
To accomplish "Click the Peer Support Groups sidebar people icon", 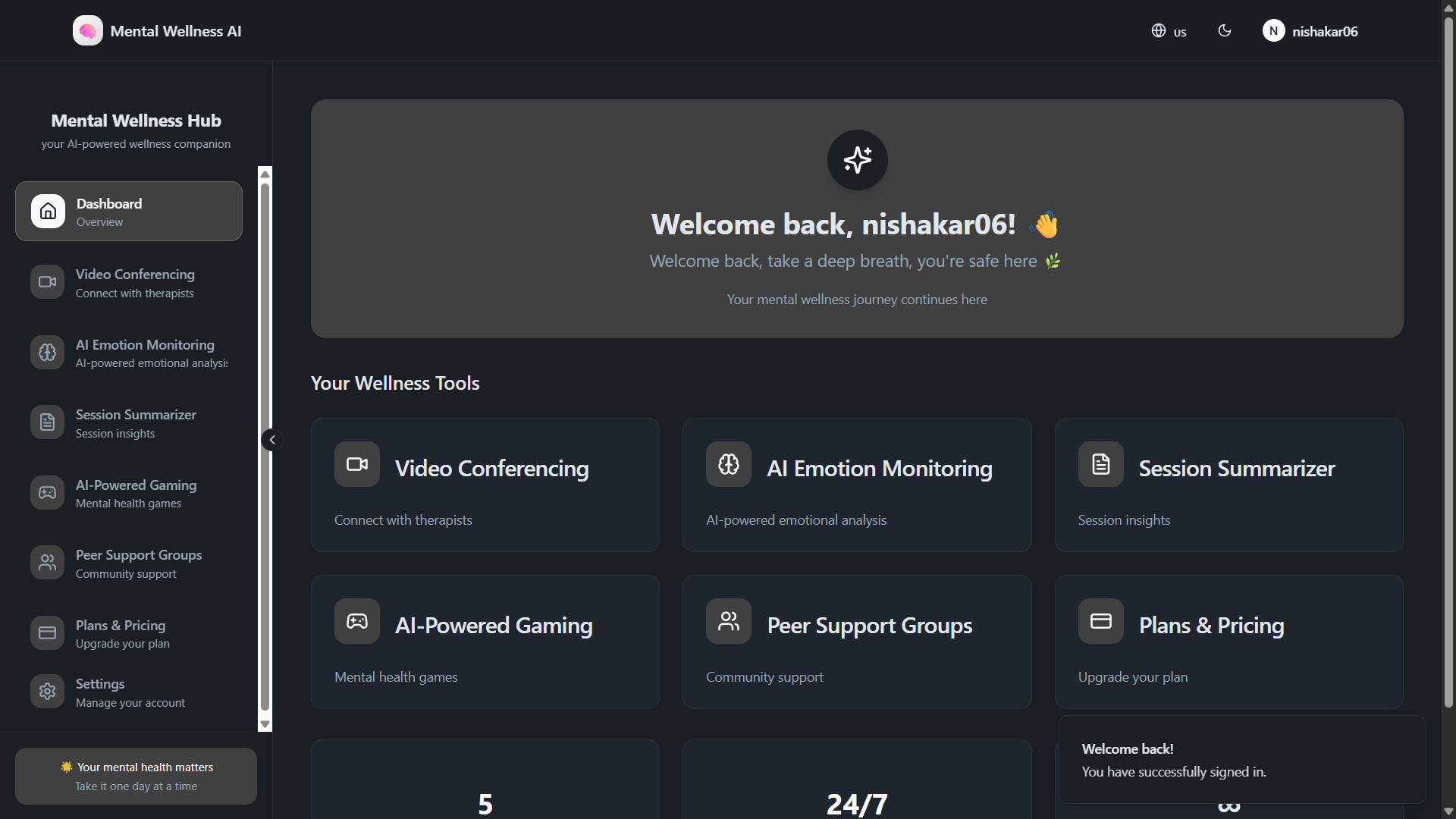I will [47, 563].
